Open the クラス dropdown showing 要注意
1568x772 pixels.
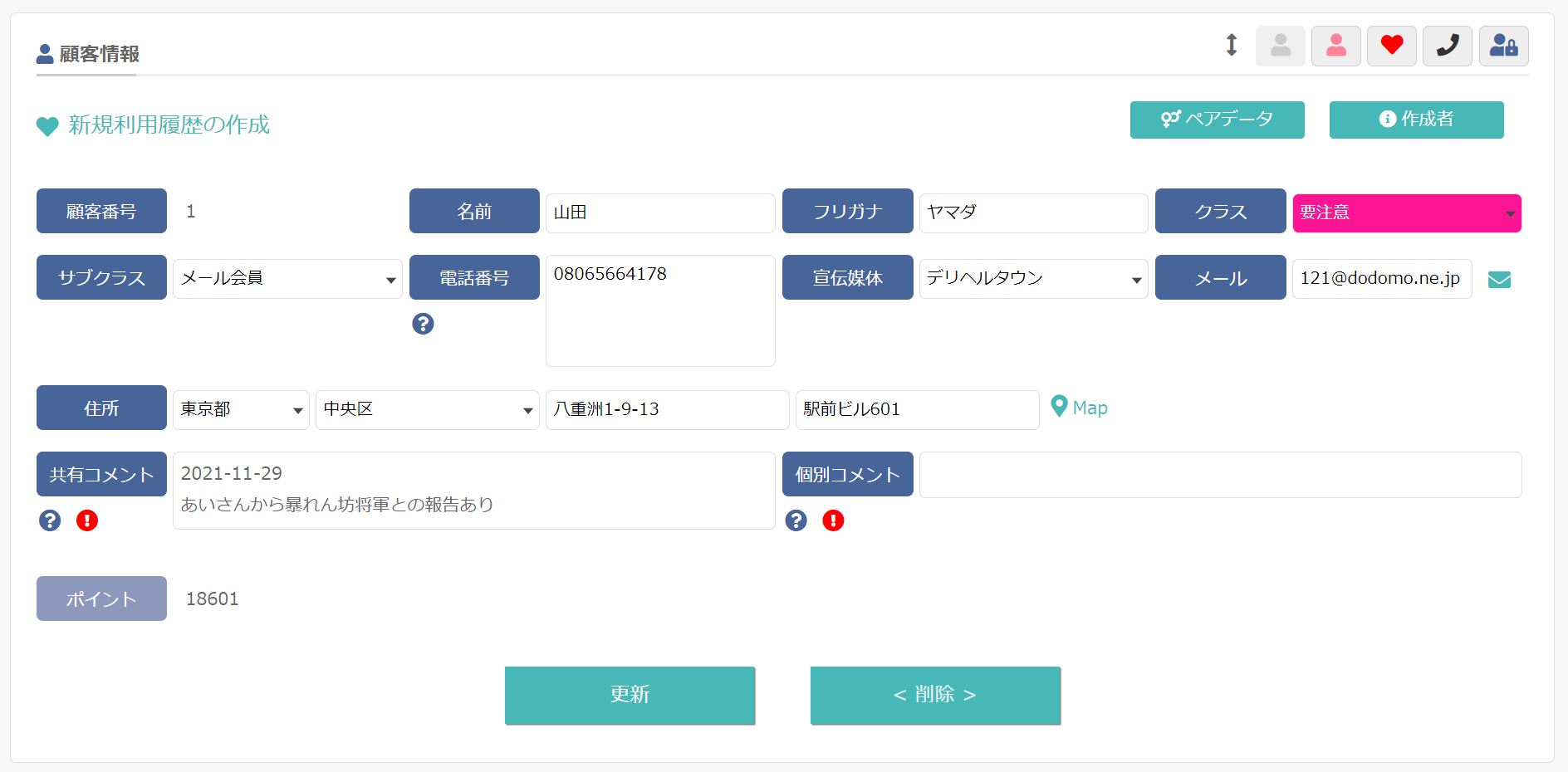click(x=1407, y=213)
